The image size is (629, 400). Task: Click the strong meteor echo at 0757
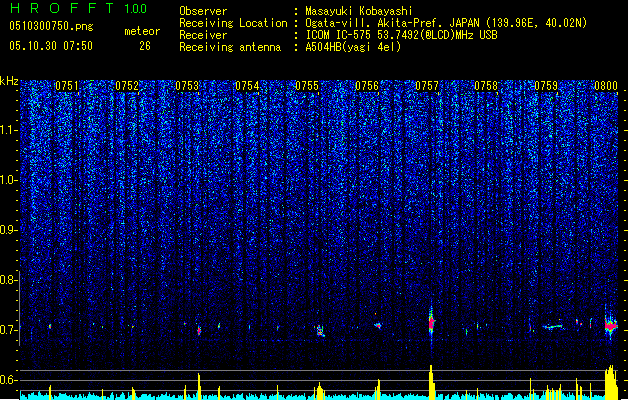431,323
